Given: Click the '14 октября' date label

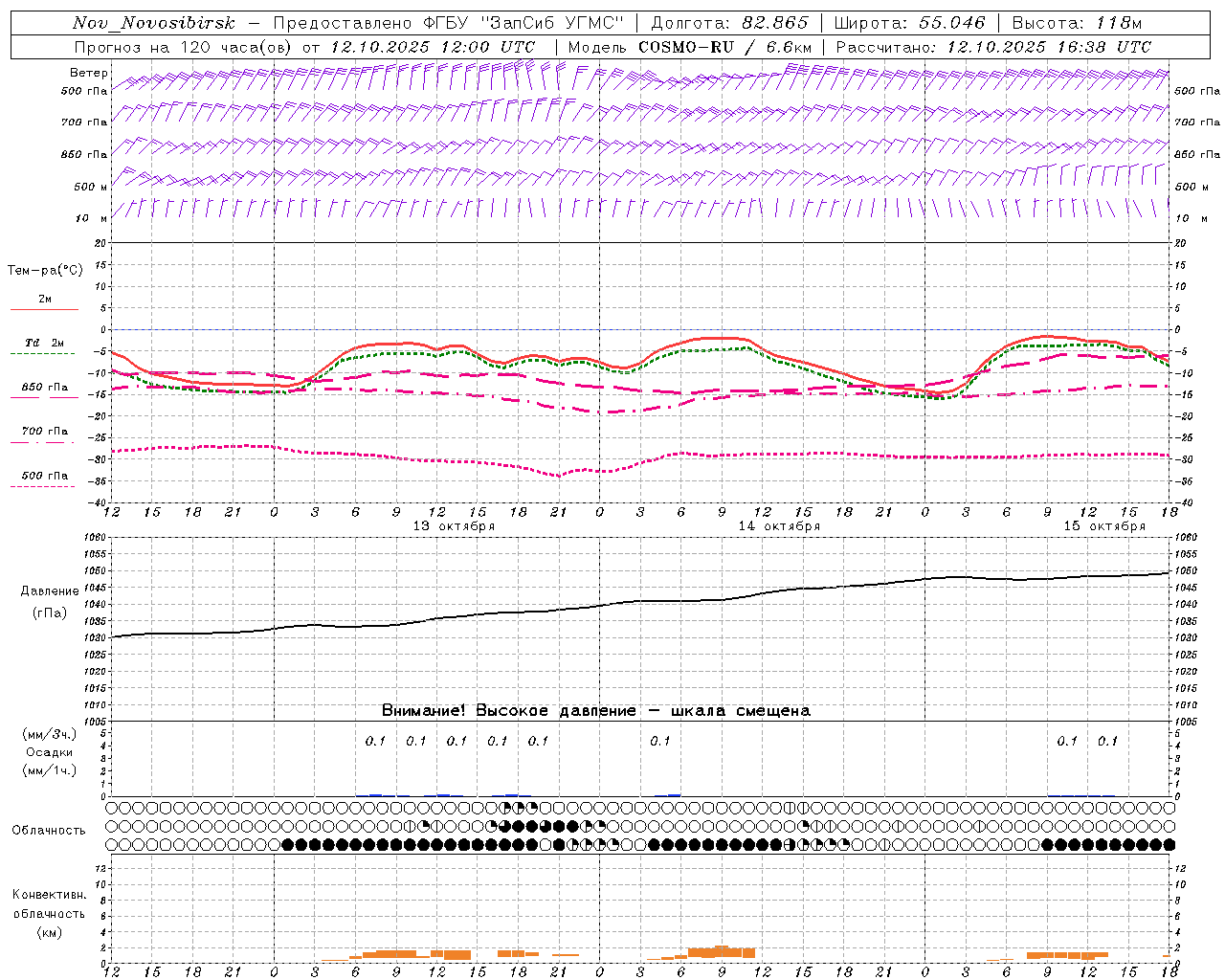Looking at the screenshot, I should [779, 526].
